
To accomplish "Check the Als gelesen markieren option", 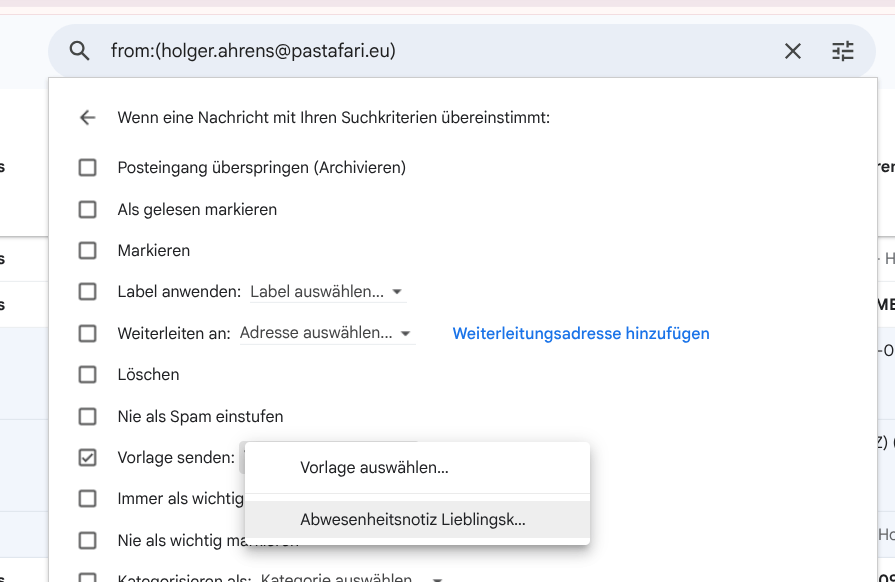I will tap(88, 210).
